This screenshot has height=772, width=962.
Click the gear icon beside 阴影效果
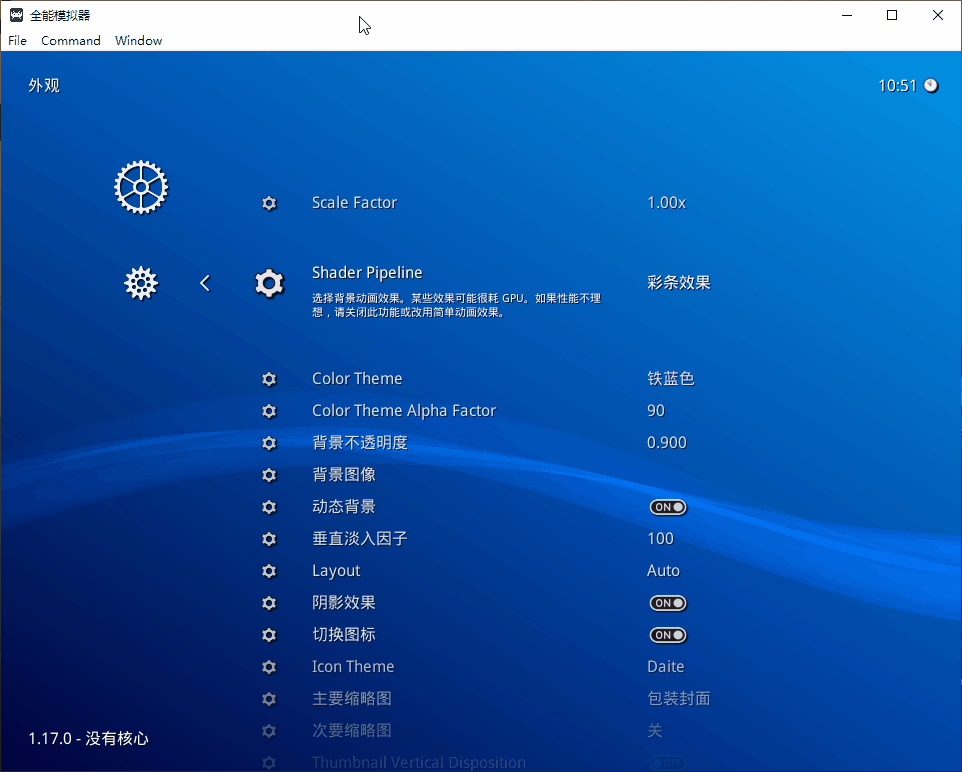(269, 603)
